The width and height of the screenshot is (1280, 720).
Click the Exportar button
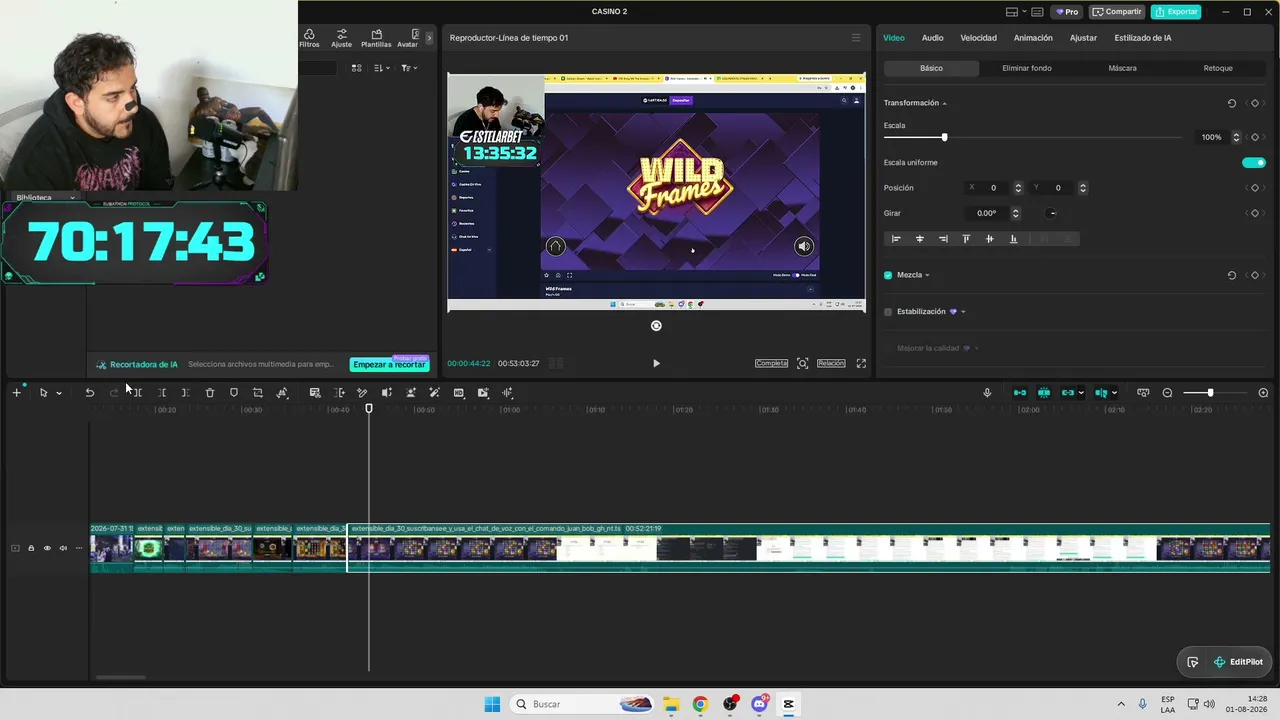click(x=1176, y=12)
